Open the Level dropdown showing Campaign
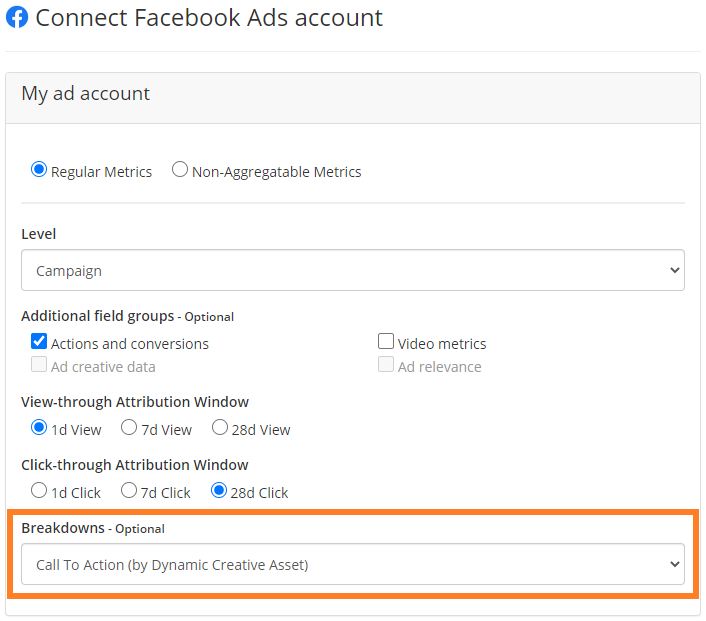This screenshot has height=621, width=706. point(353,270)
